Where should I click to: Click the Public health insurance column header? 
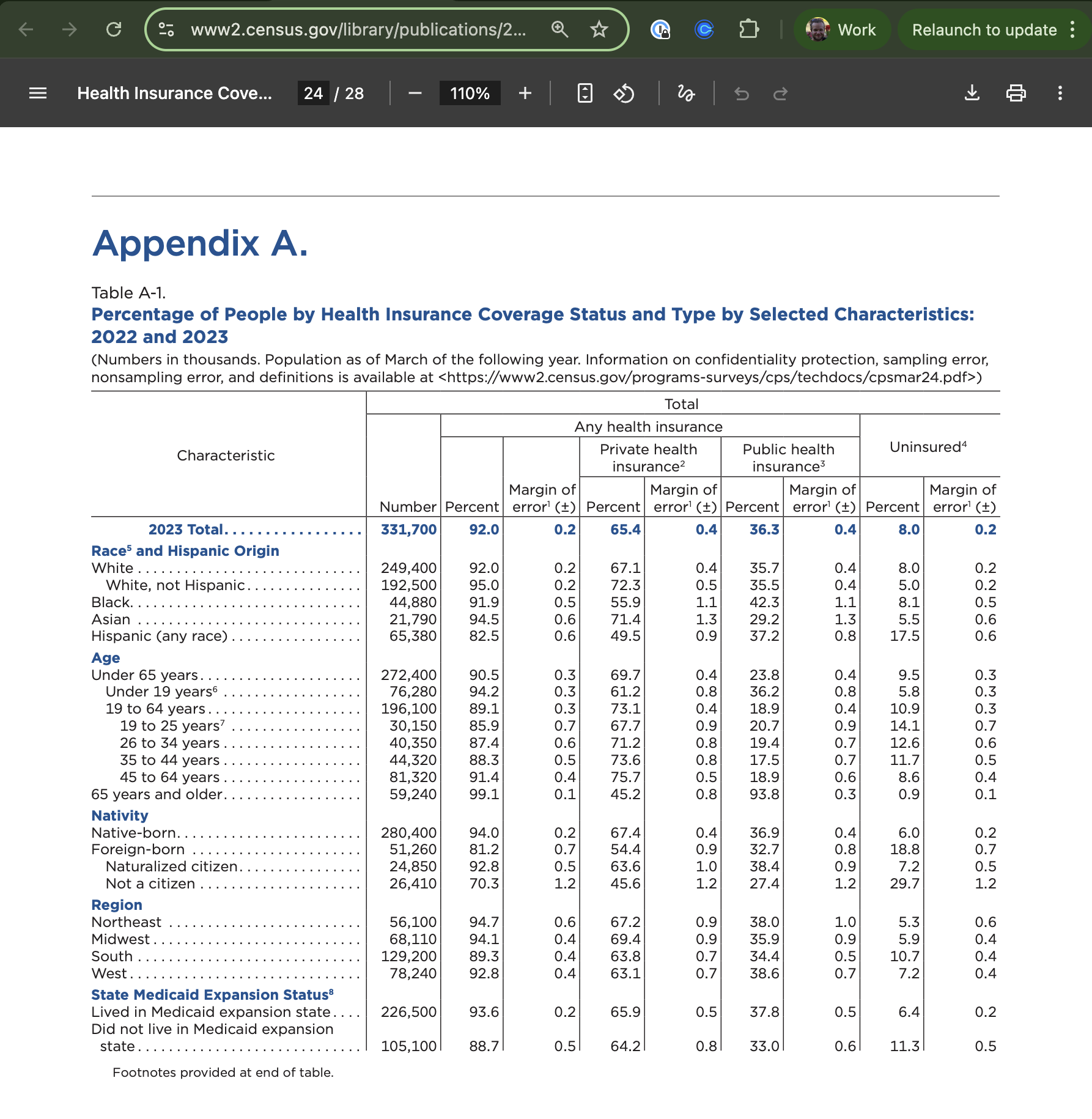click(x=789, y=457)
